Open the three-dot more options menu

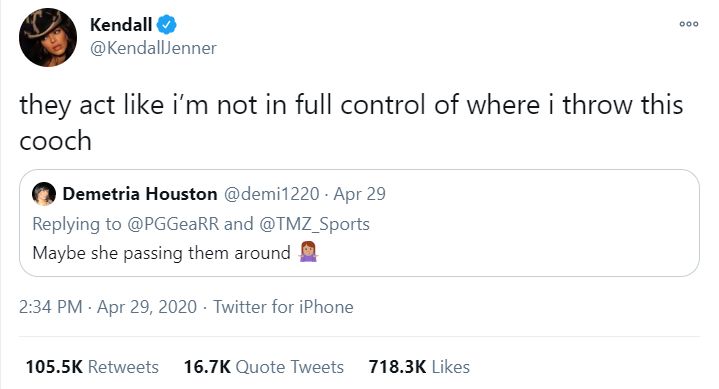click(x=689, y=24)
